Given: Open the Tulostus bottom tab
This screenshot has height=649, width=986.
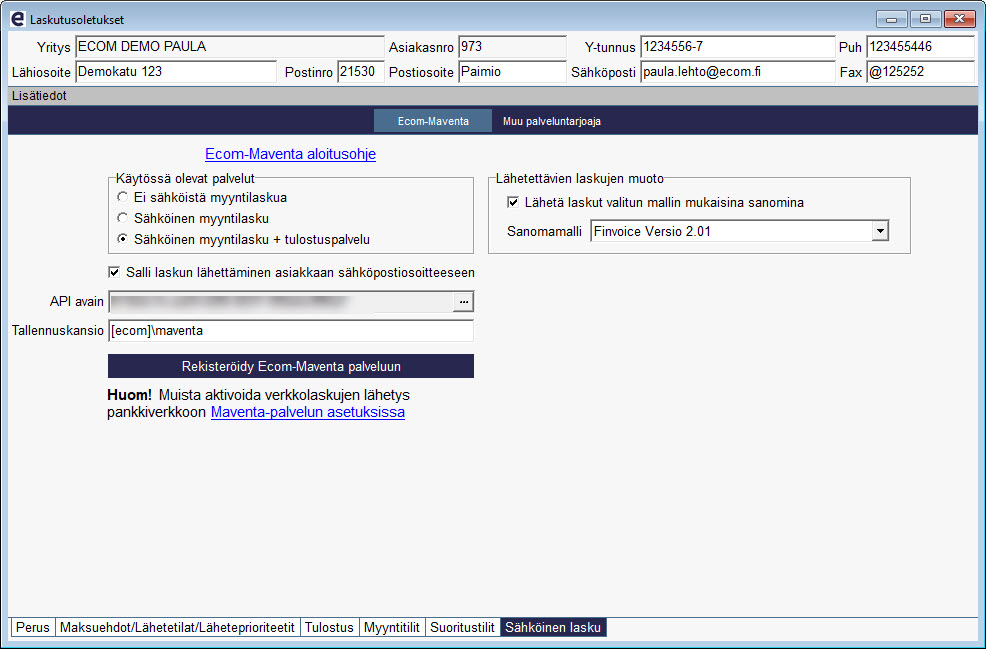Looking at the screenshot, I should 330,628.
